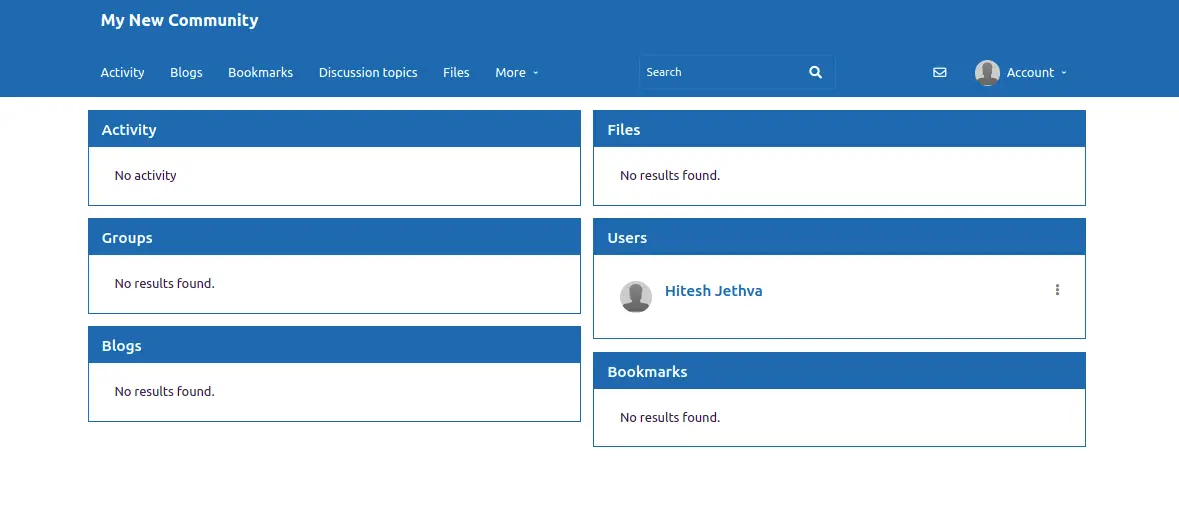Click the Activity widget header
This screenshot has width=1179, height=526.
point(335,129)
